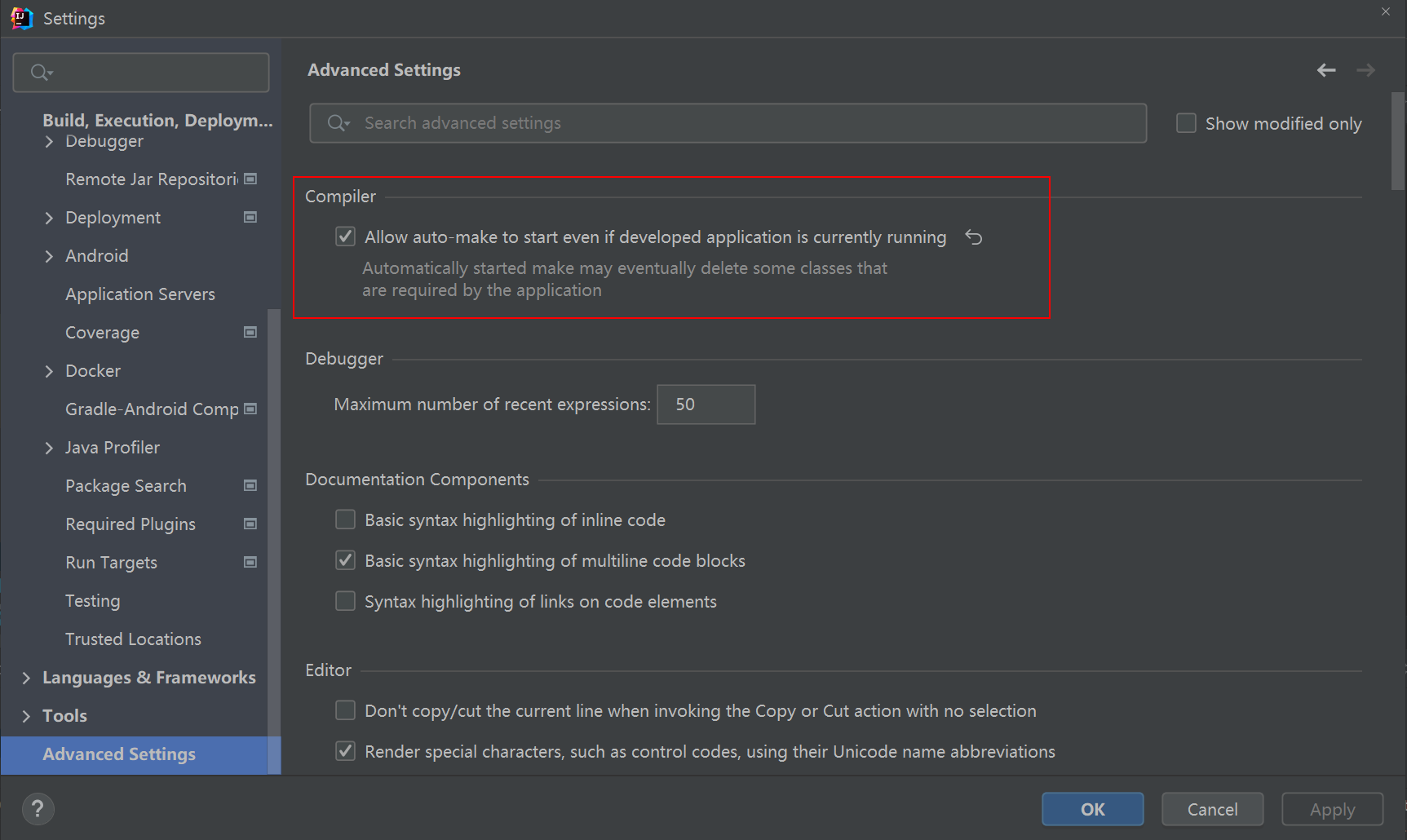Click the forward navigation arrow icon
Image resolution: width=1407 pixels, height=840 pixels.
coord(1365,70)
